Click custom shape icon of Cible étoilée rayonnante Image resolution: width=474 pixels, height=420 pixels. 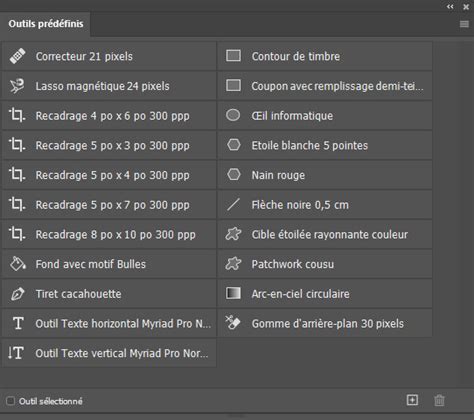233,234
